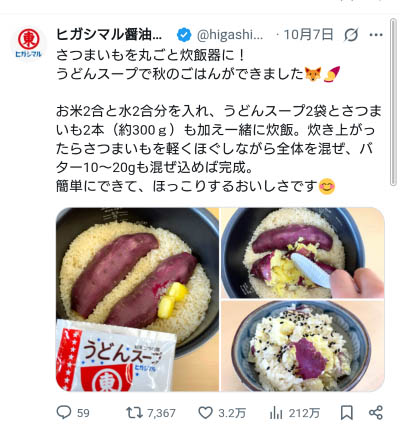Open the ヒガシマル醤油 account name

pyautogui.click(x=109, y=35)
